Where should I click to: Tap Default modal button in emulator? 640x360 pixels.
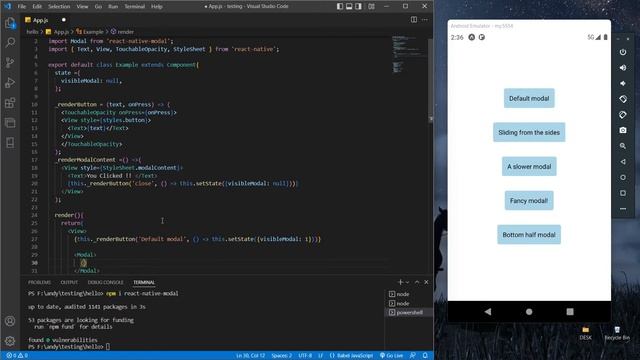tap(529, 98)
